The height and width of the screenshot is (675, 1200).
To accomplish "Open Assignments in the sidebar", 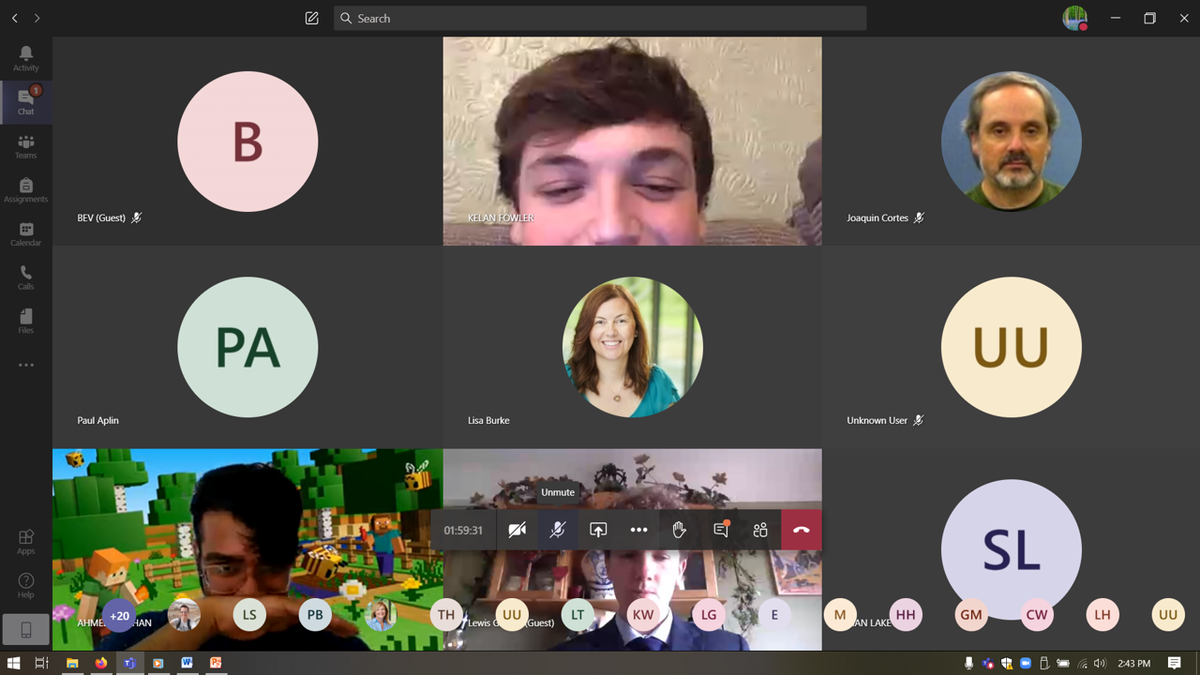I will [x=26, y=190].
